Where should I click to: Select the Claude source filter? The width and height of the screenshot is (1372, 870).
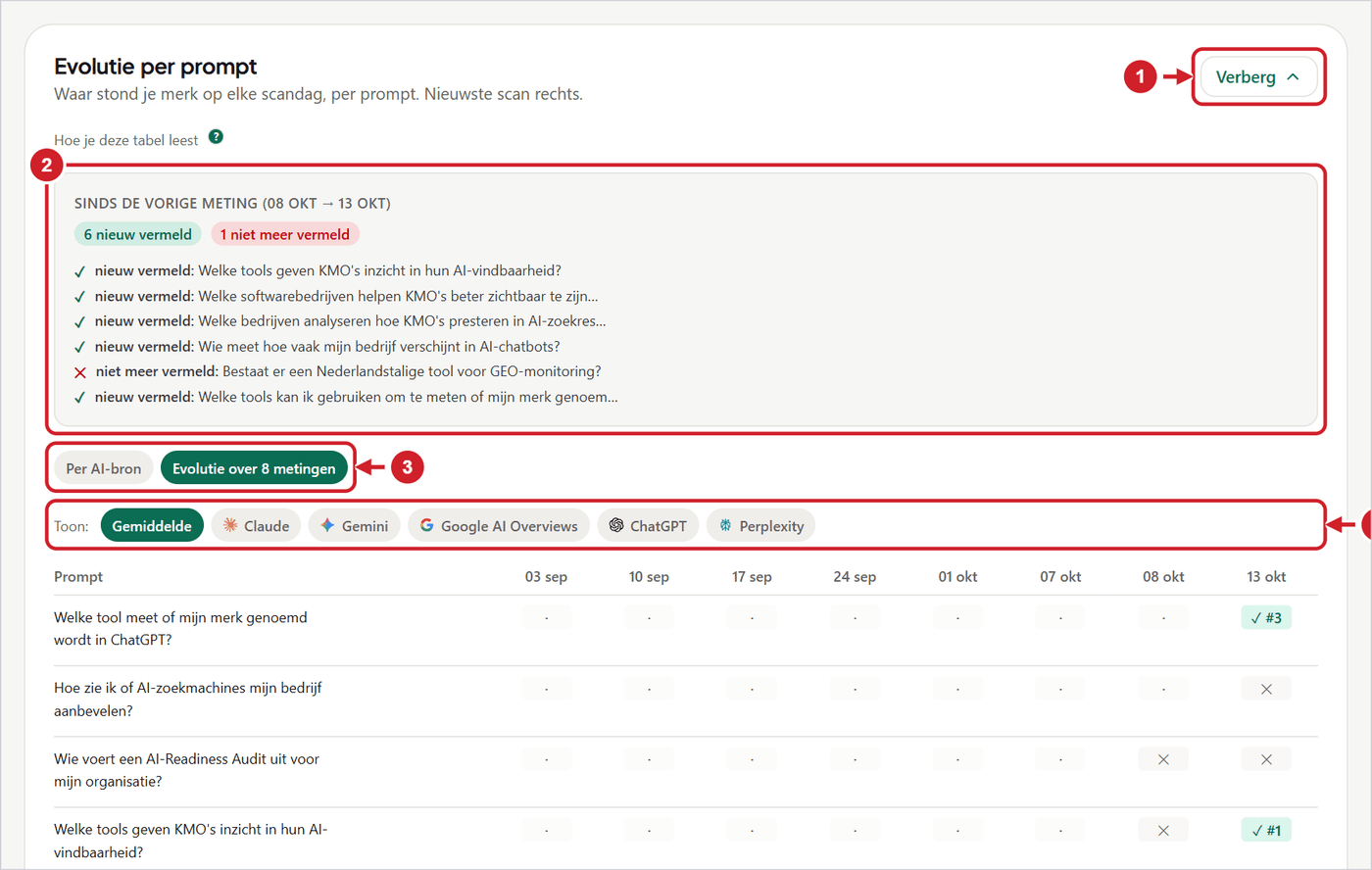pos(256,526)
